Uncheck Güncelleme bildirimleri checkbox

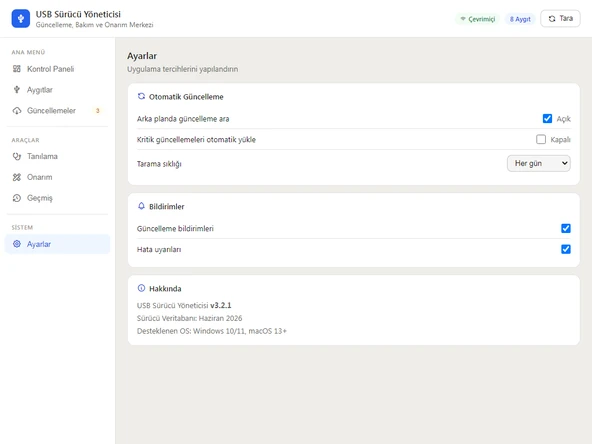coord(566,228)
